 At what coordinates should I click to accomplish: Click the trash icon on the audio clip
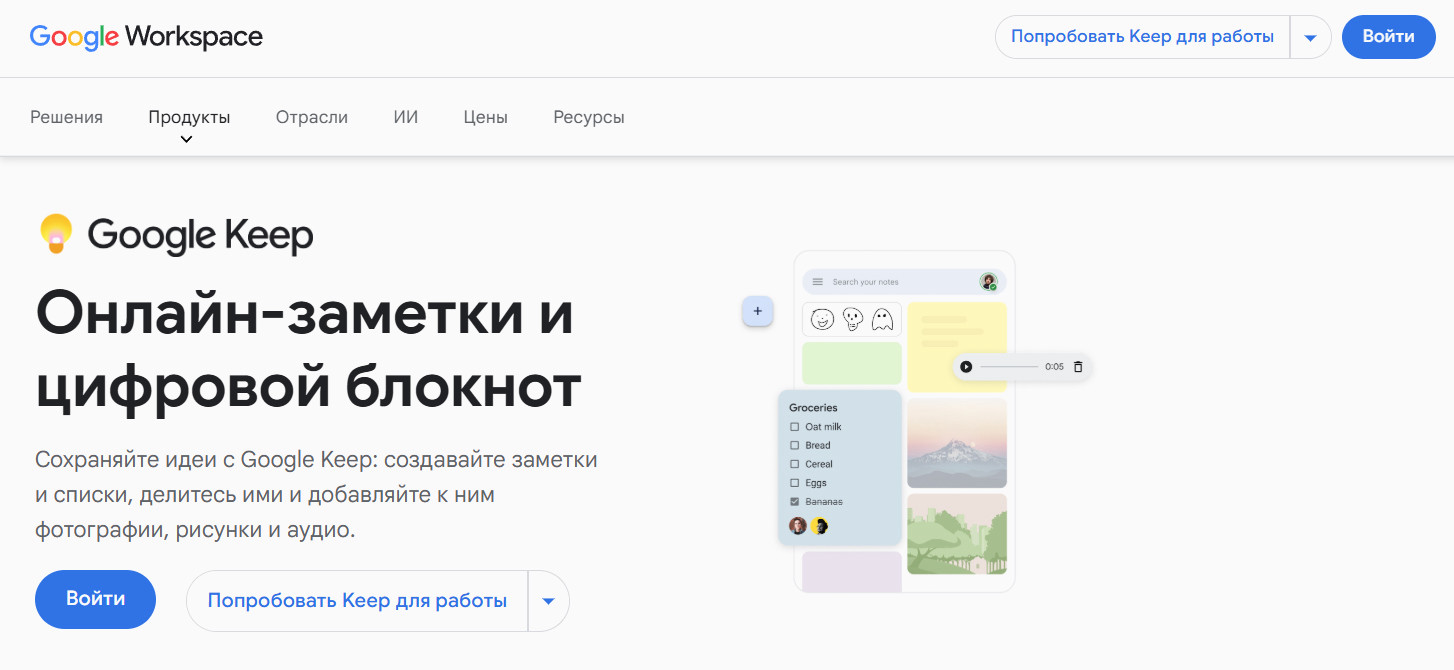1077,367
